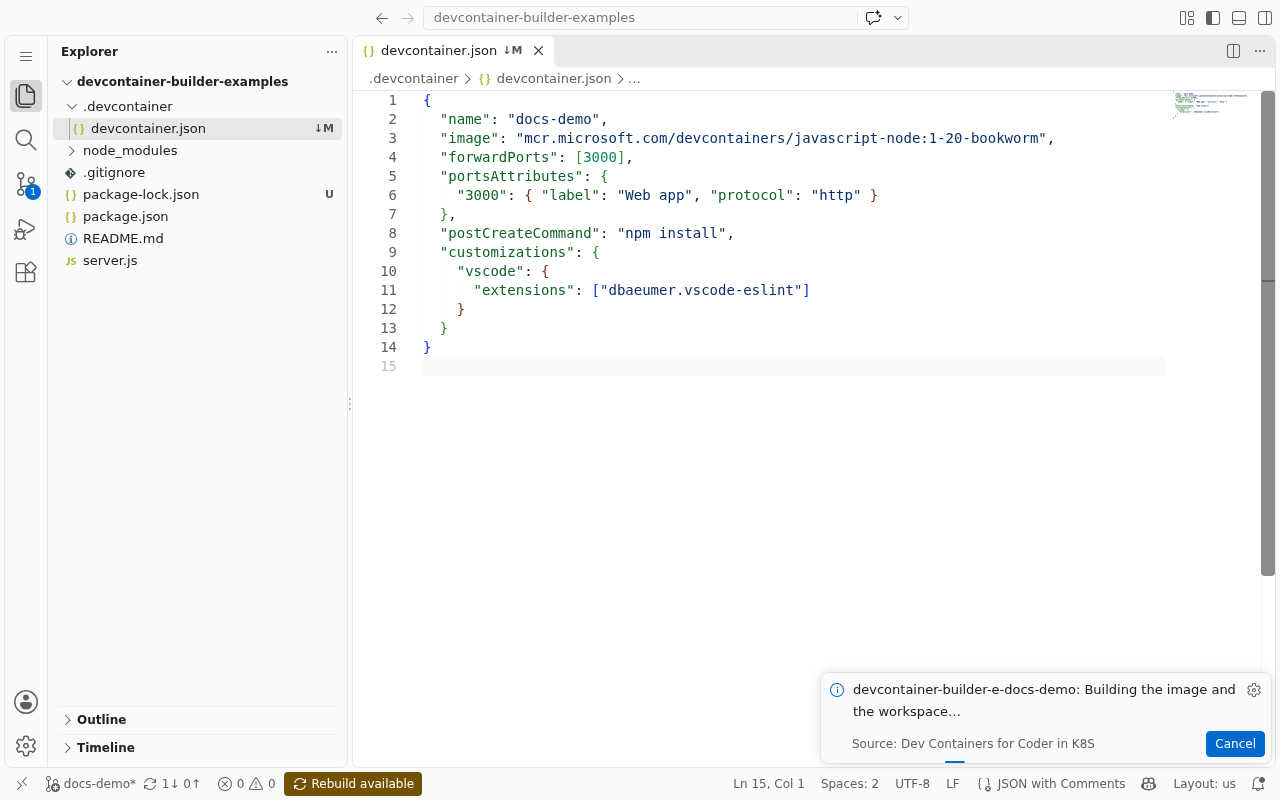Open the Accounts menu
Screen dimensions: 1280x800
click(x=26, y=702)
